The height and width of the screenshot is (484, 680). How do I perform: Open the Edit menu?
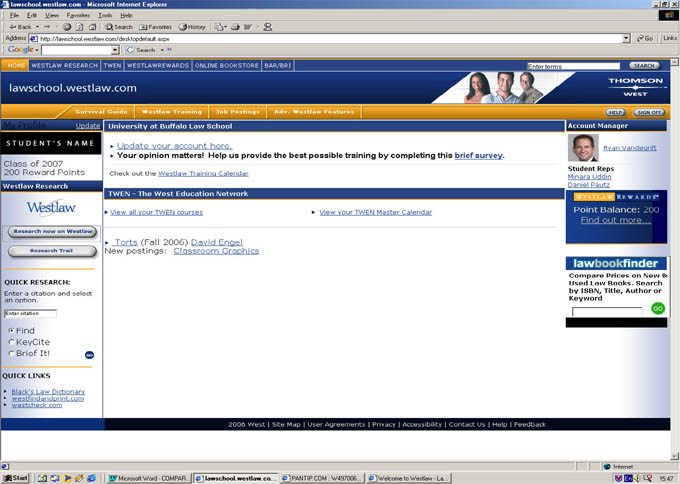pos(32,15)
